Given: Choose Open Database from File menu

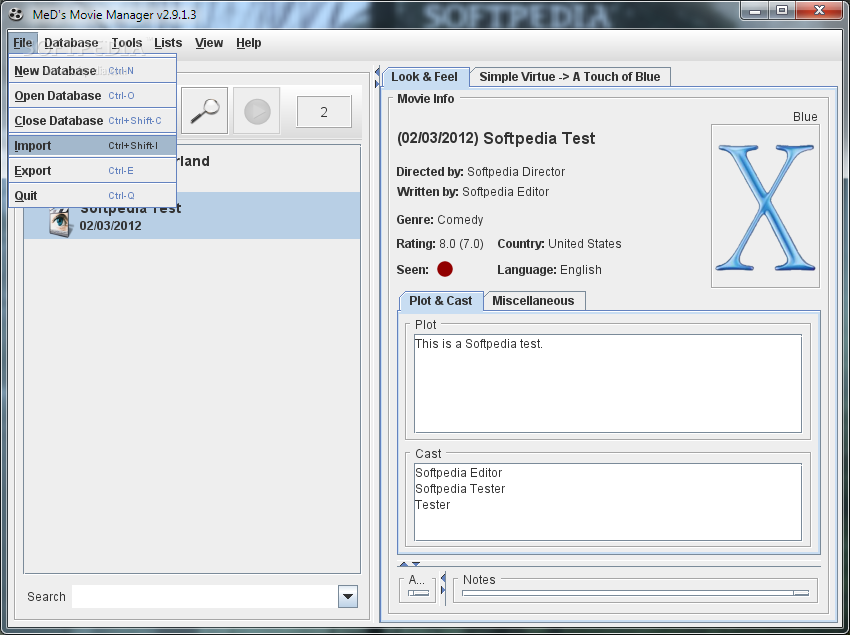Looking at the screenshot, I should click(x=93, y=95).
